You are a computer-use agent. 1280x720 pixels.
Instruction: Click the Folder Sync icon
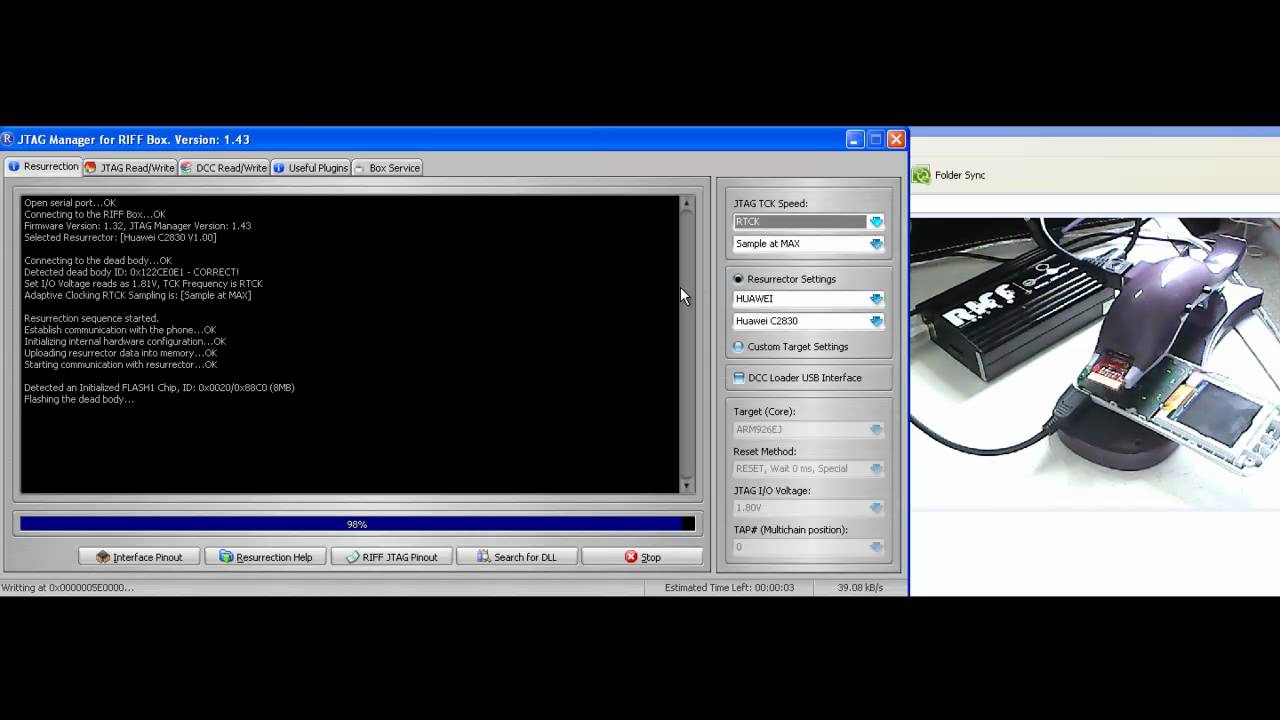921,175
